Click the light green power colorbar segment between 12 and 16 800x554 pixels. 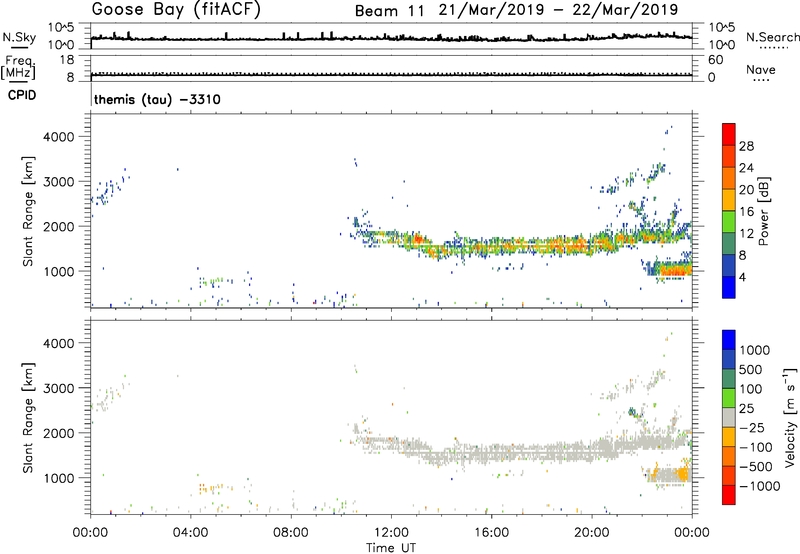[729, 222]
